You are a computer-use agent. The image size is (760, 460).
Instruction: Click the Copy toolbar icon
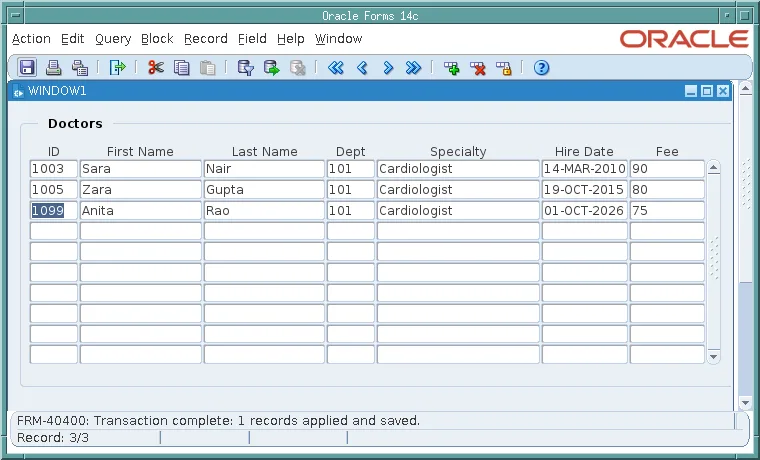[x=182, y=67]
